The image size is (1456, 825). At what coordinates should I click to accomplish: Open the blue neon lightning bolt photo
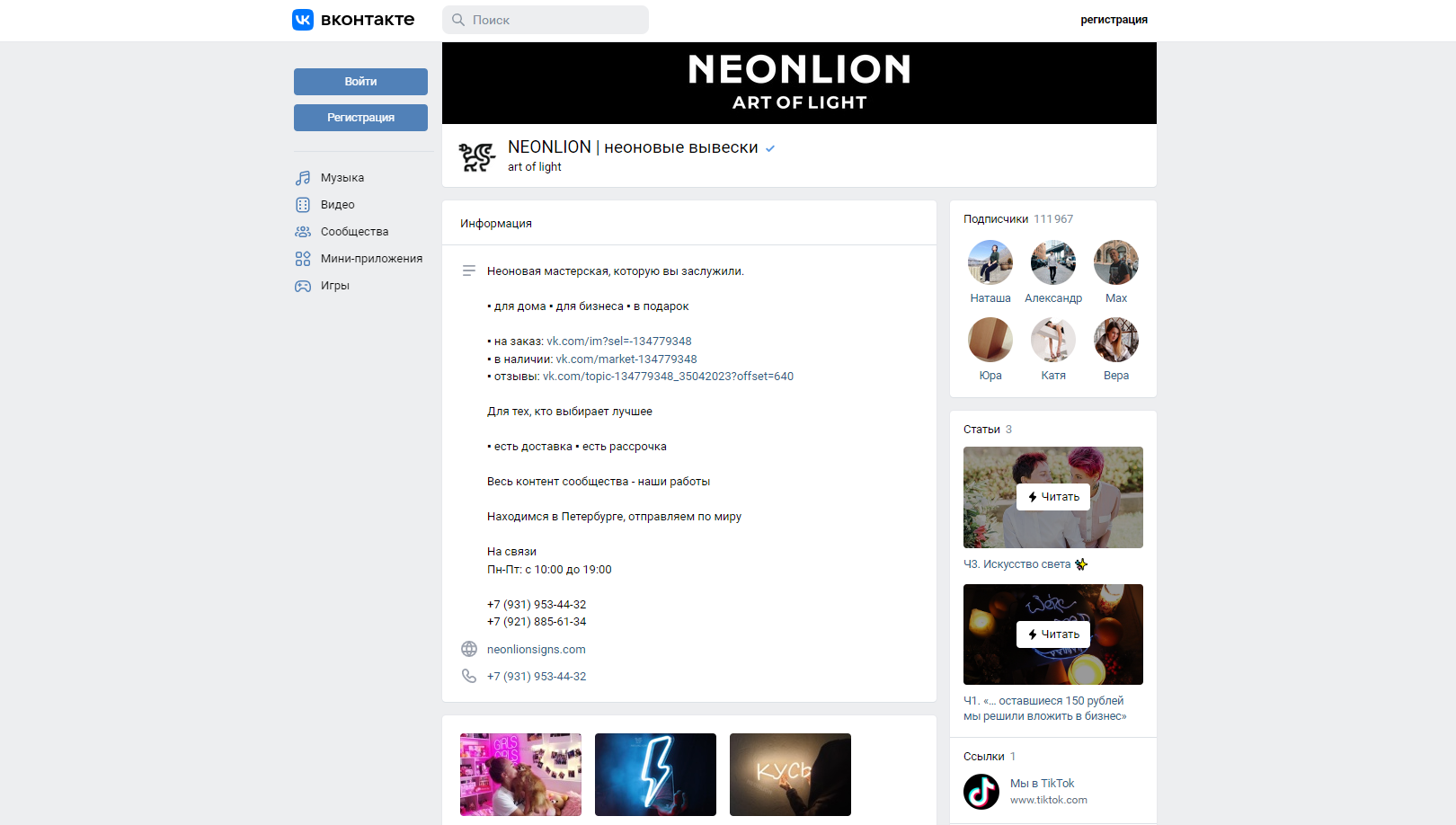[x=655, y=775]
